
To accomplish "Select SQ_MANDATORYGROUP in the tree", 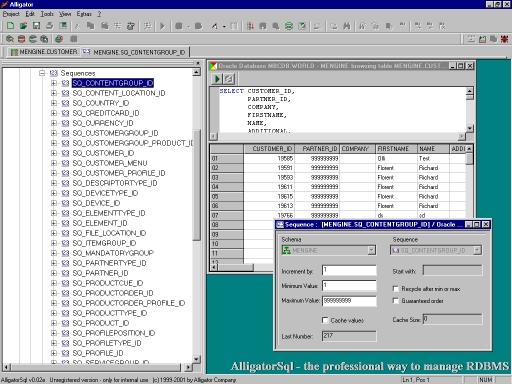I will click(113, 253).
